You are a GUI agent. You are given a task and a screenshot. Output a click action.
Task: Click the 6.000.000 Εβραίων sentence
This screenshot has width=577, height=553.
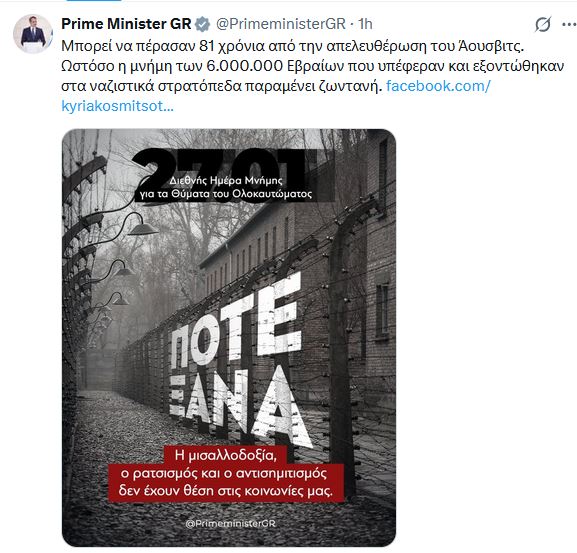pyautogui.click(x=312, y=66)
